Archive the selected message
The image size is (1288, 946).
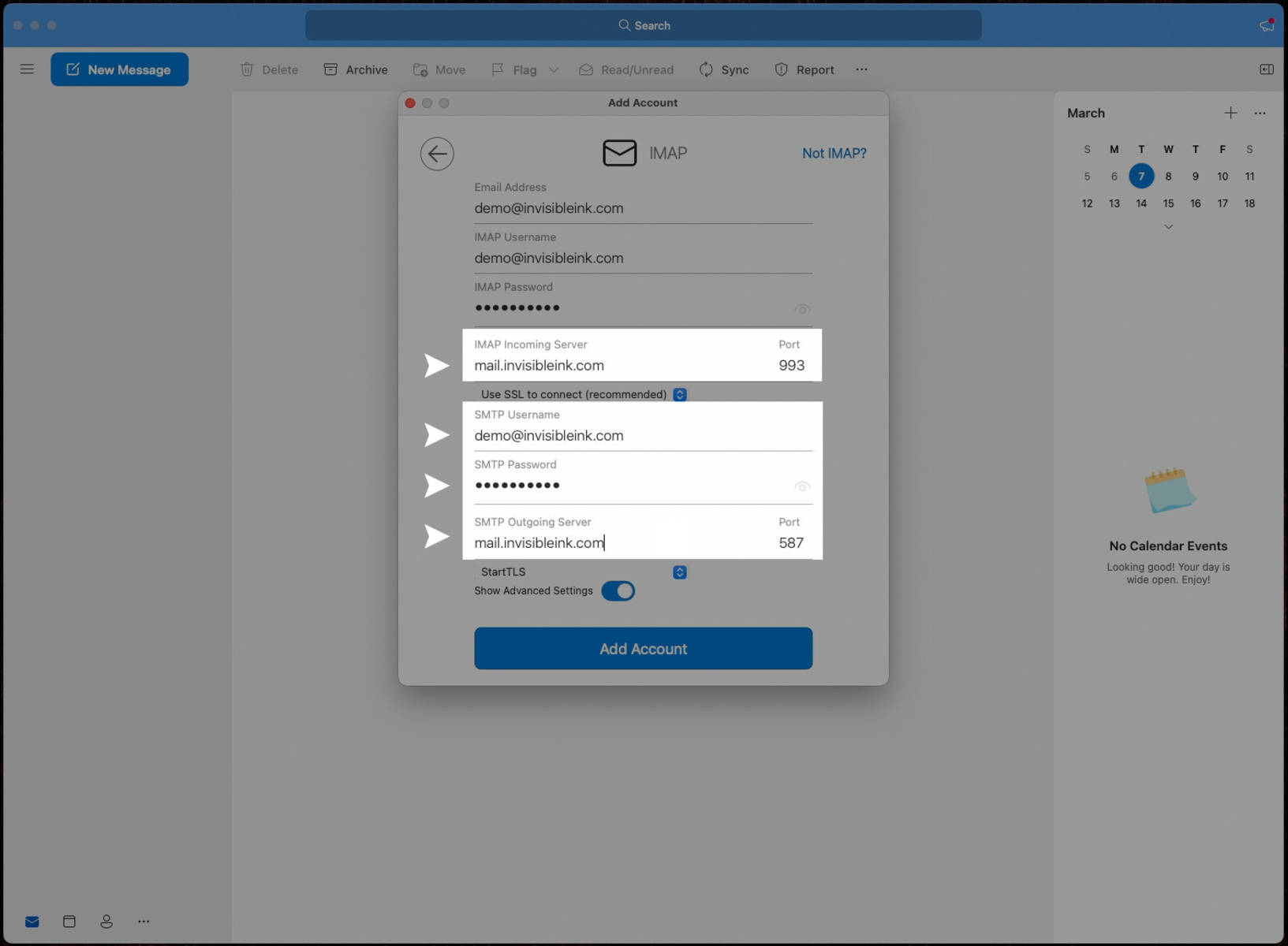tap(356, 69)
